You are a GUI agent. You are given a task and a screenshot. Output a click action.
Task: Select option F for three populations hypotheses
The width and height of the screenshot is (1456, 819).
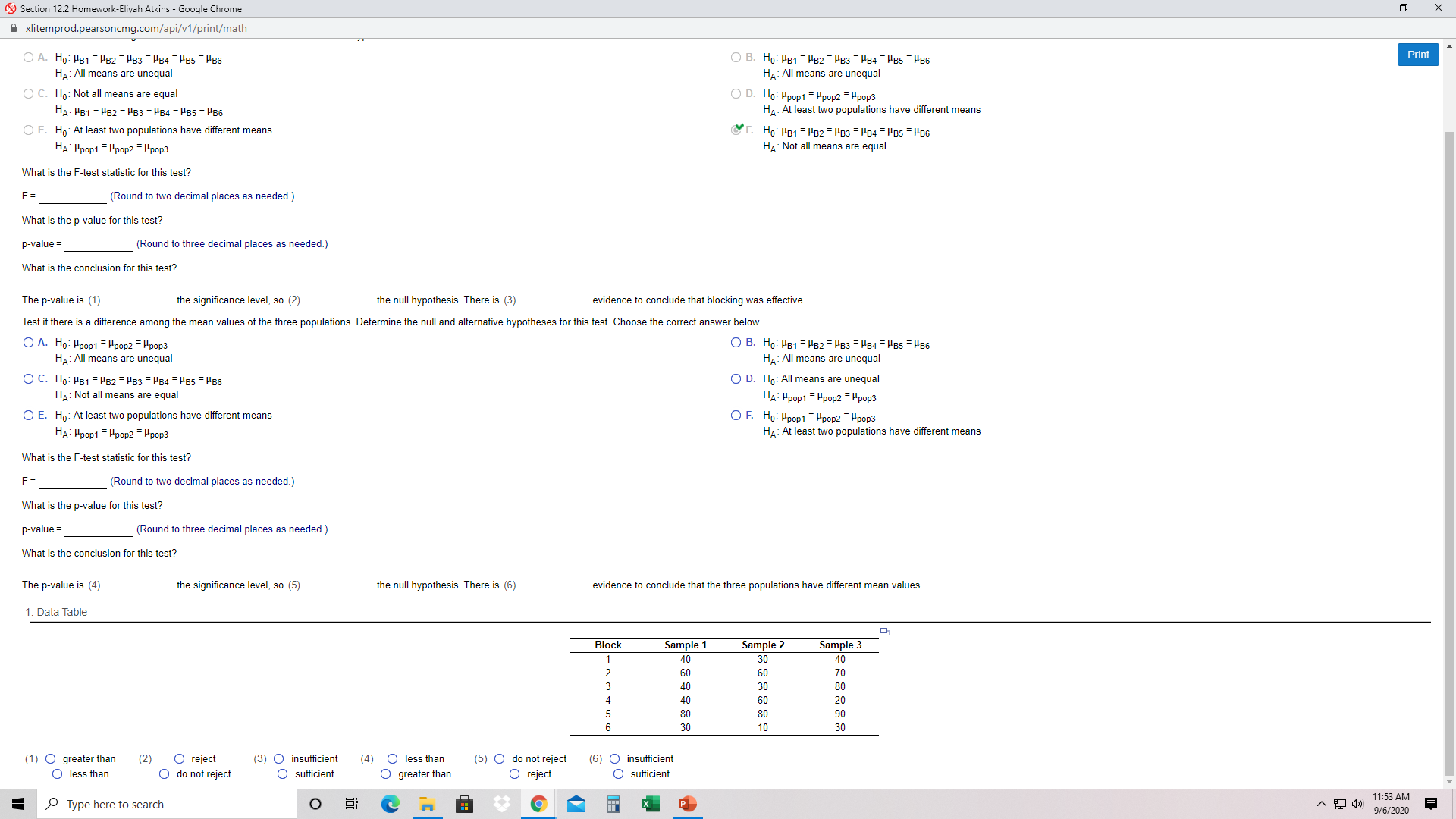(736, 416)
